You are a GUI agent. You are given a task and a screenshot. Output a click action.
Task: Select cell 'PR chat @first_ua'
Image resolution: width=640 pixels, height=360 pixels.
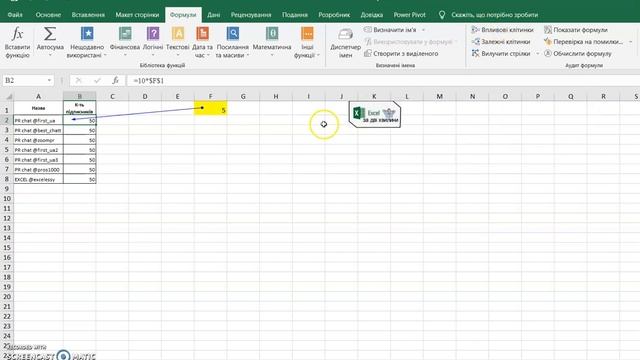pos(38,120)
